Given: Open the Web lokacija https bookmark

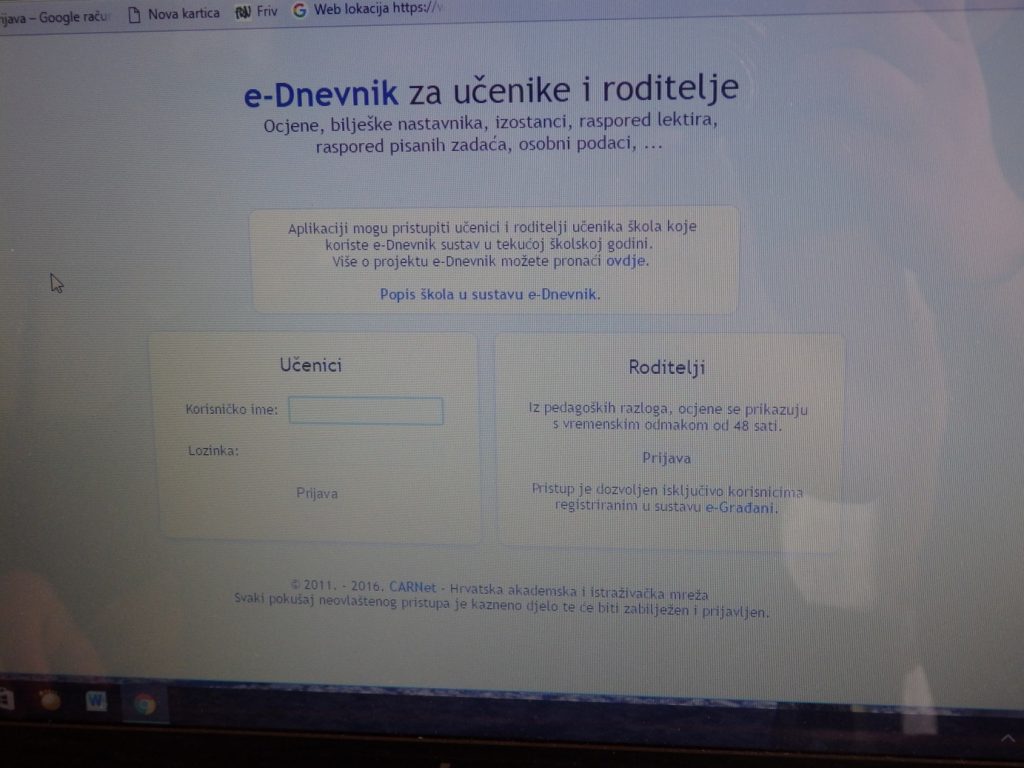Looking at the screenshot, I should [380, 11].
